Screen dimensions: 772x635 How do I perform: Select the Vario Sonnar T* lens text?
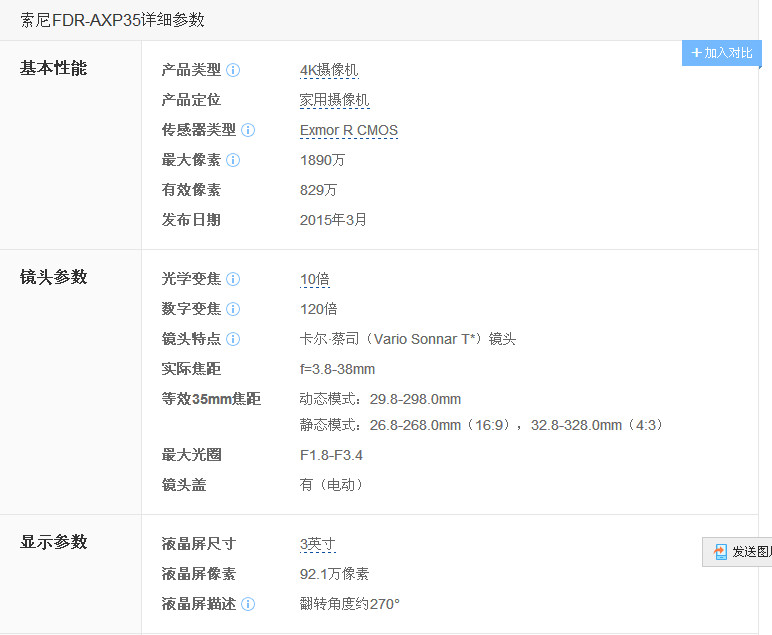[x=408, y=339]
